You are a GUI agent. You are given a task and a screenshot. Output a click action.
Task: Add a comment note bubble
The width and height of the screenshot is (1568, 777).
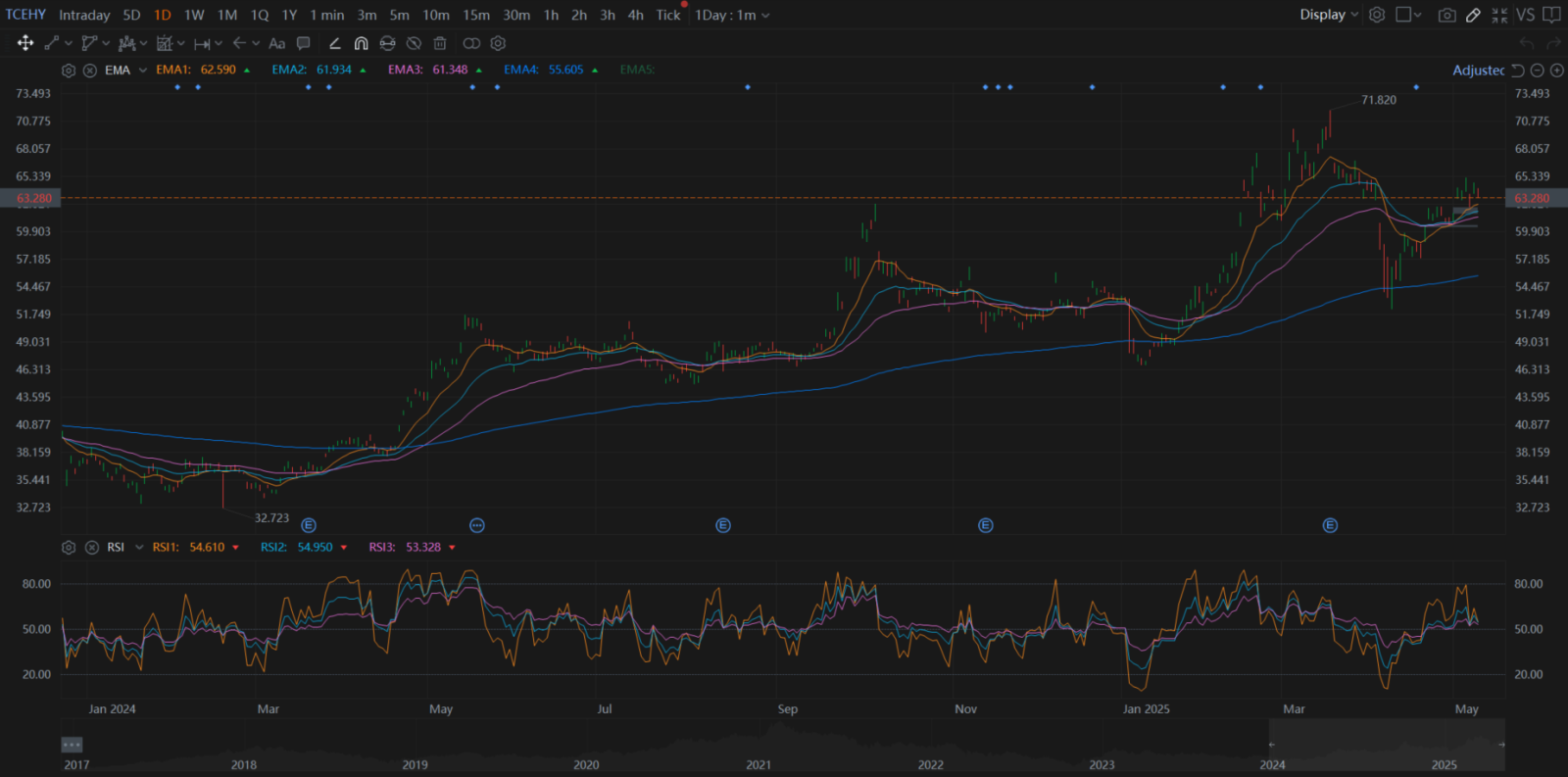coord(304,43)
